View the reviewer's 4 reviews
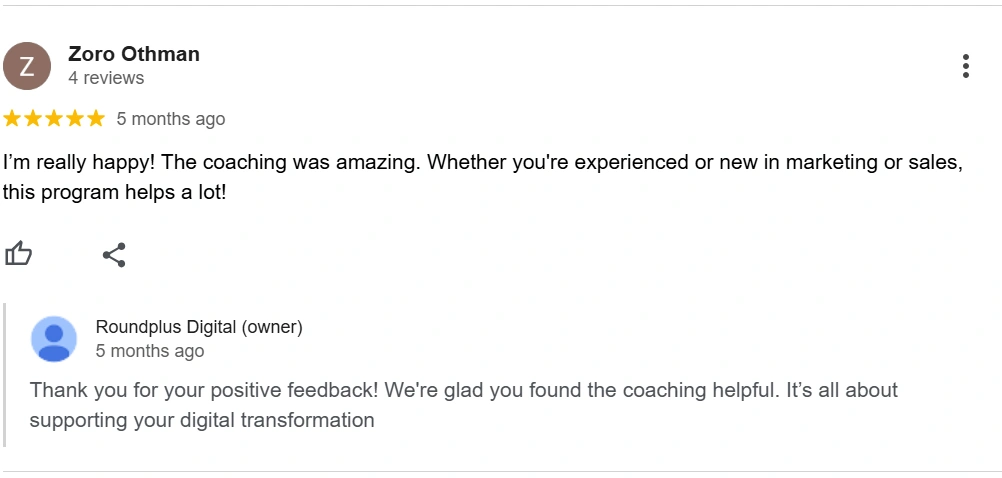 click(106, 78)
